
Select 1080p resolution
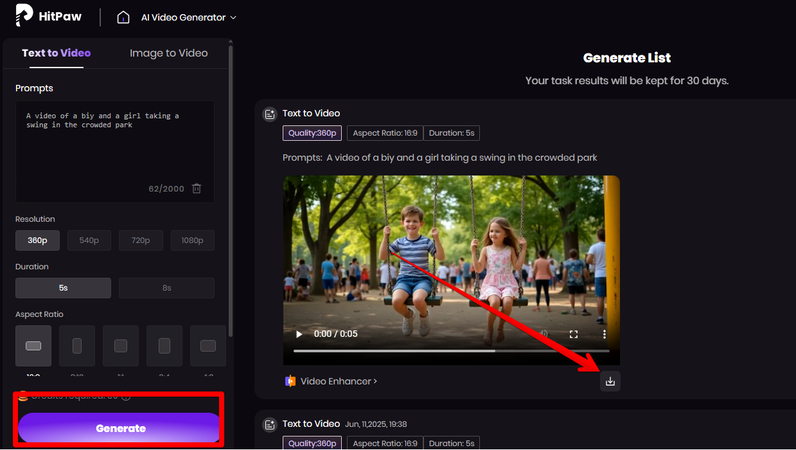pyautogui.click(x=192, y=240)
